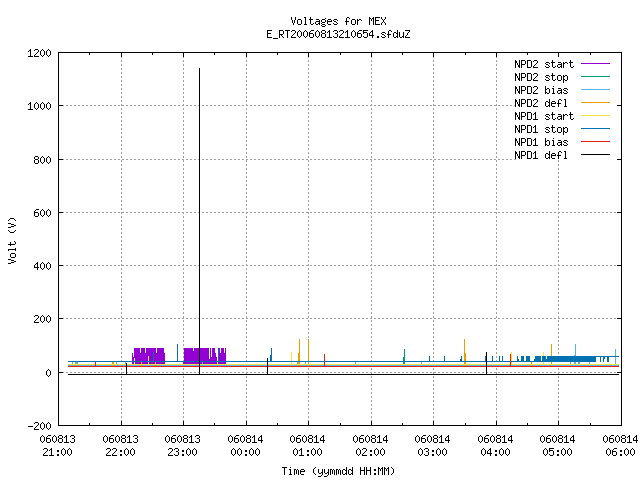The width and height of the screenshot is (640, 480).
Task: Select the 'NPD1 start' legend label
Action: click(544, 116)
